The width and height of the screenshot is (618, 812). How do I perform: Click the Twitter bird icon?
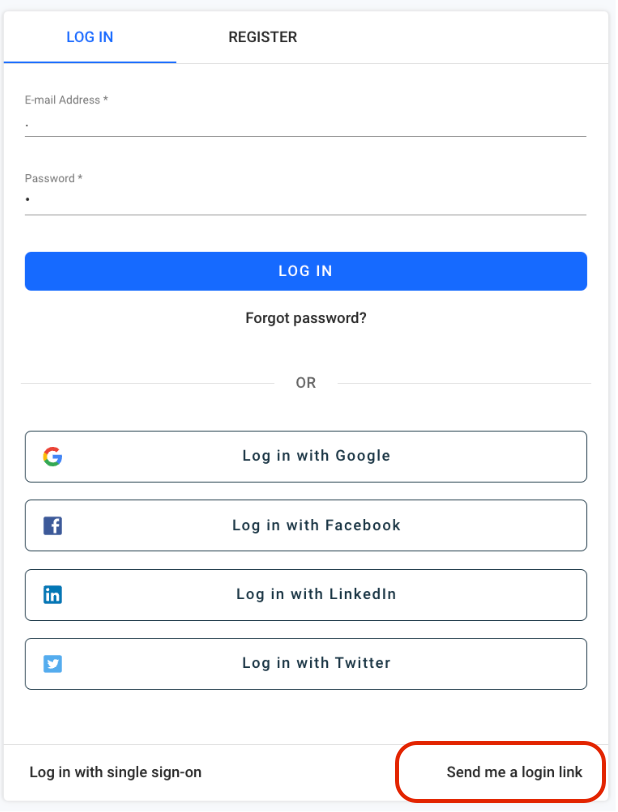52,664
